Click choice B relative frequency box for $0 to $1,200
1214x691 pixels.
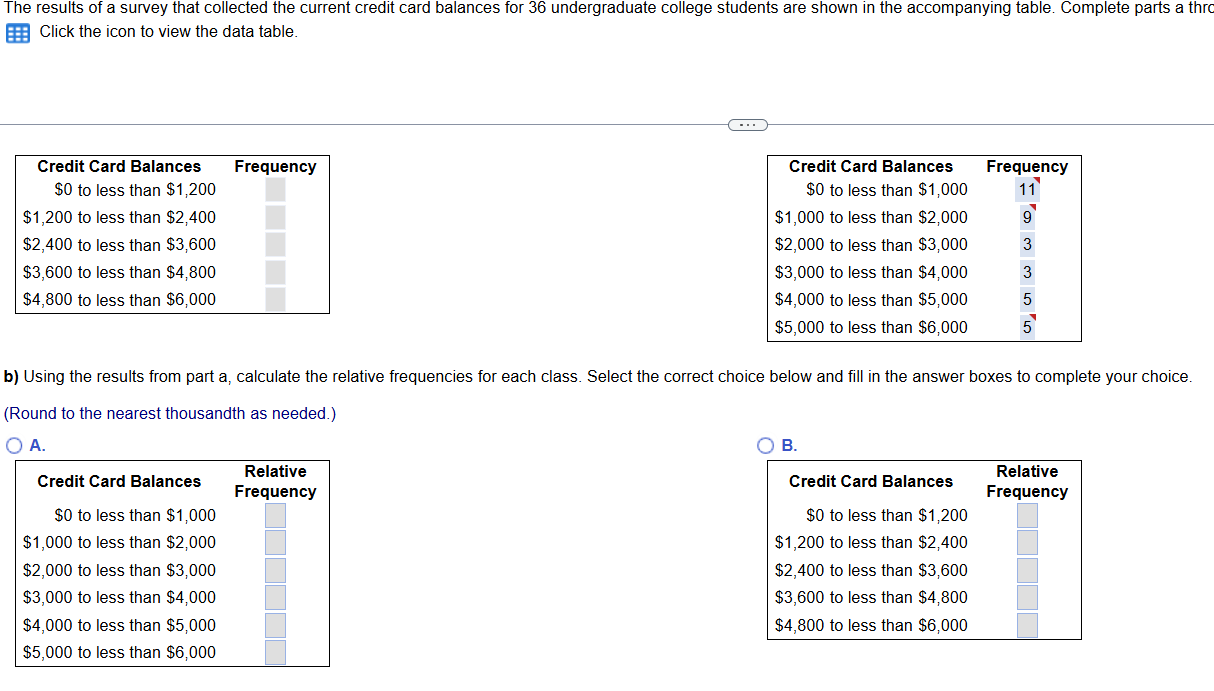coord(1027,515)
